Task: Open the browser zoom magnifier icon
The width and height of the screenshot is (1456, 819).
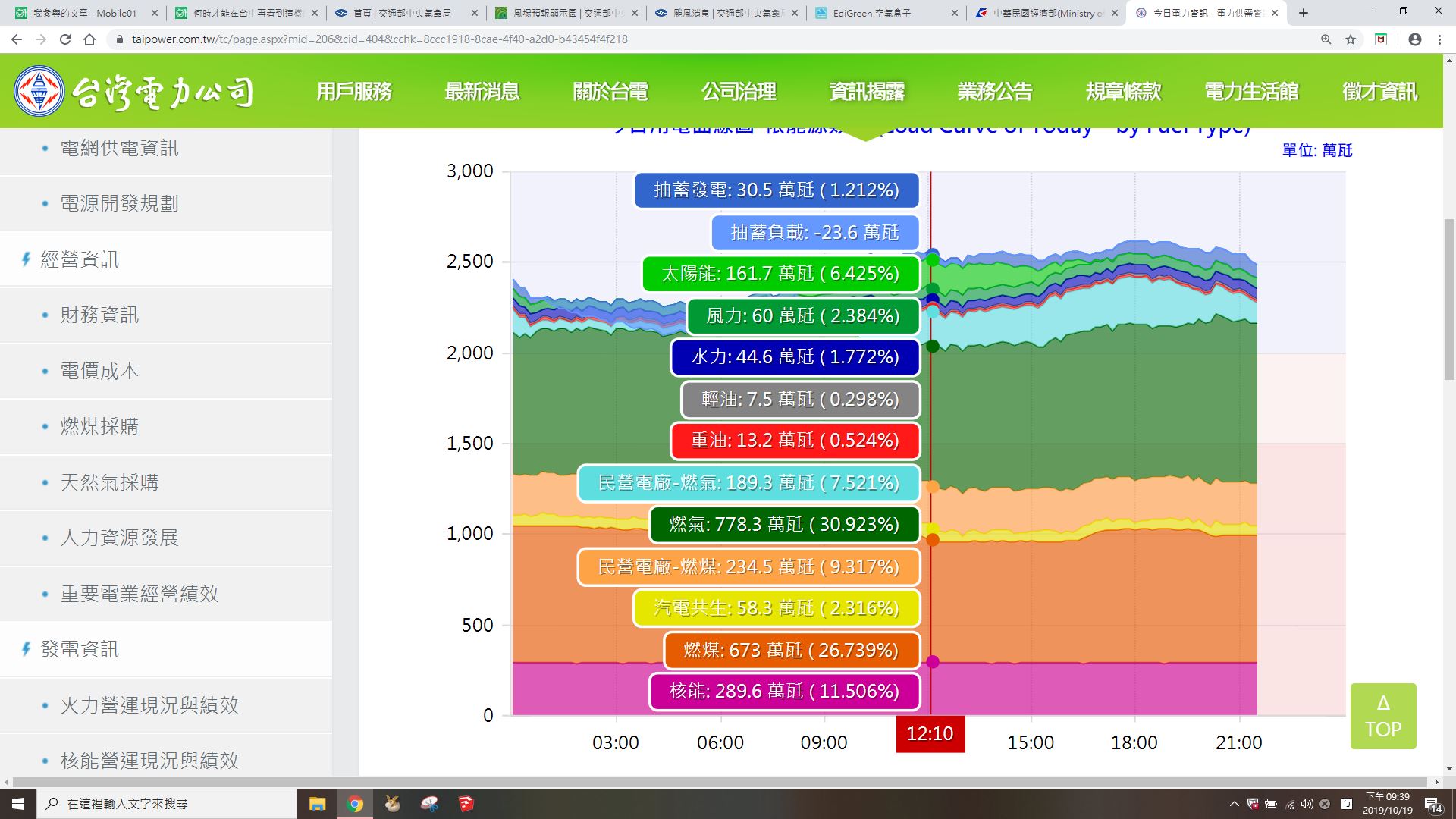Action: pos(1326,39)
